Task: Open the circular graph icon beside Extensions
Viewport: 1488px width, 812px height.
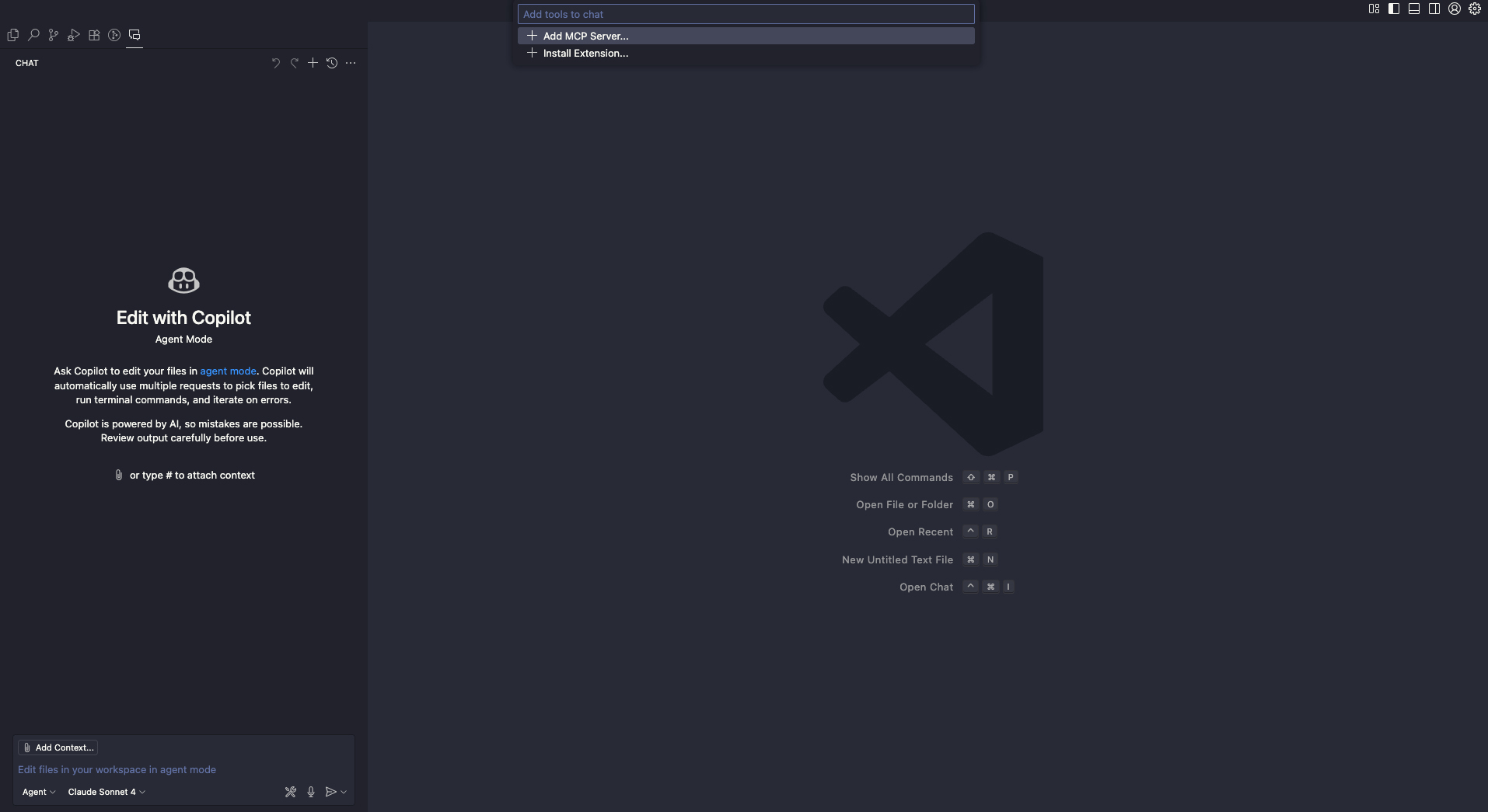Action: (x=114, y=35)
